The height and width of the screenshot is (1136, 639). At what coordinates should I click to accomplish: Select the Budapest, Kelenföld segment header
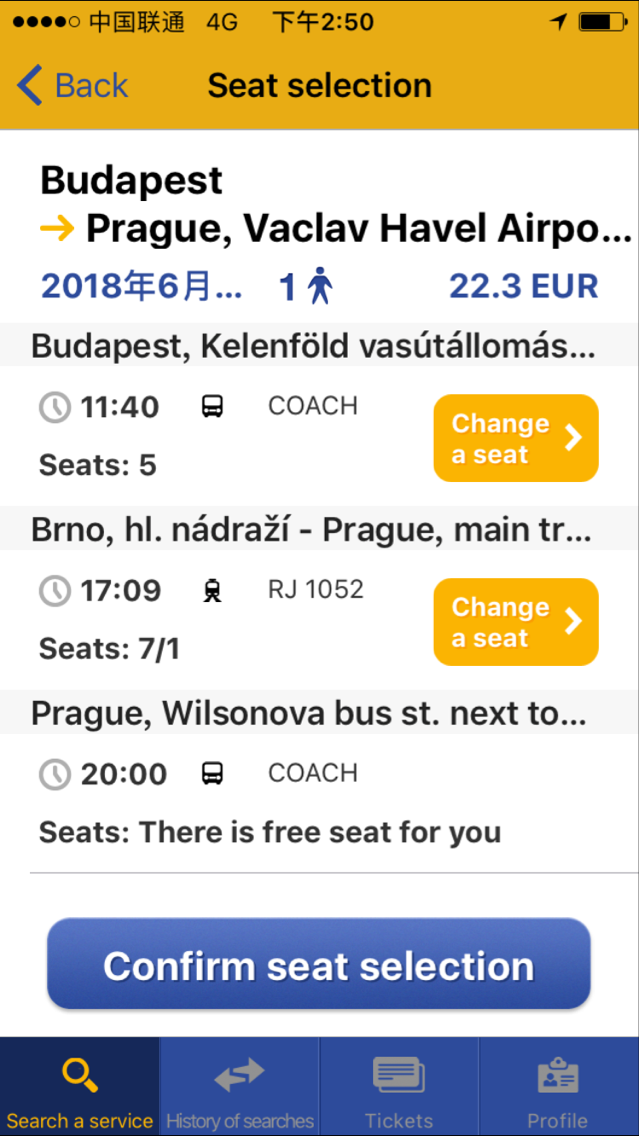pos(313,346)
